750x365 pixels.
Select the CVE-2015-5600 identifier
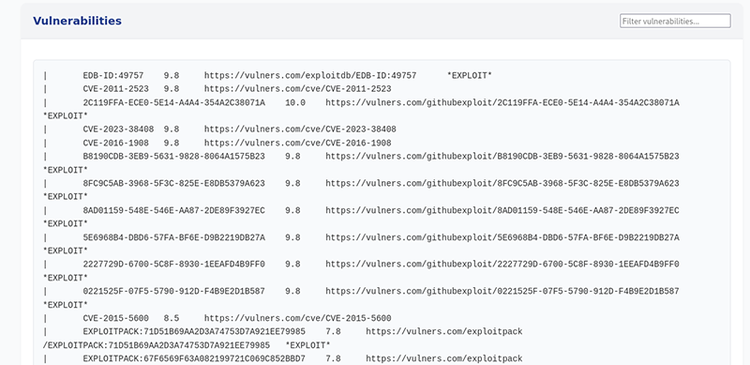pyautogui.click(x=115, y=319)
